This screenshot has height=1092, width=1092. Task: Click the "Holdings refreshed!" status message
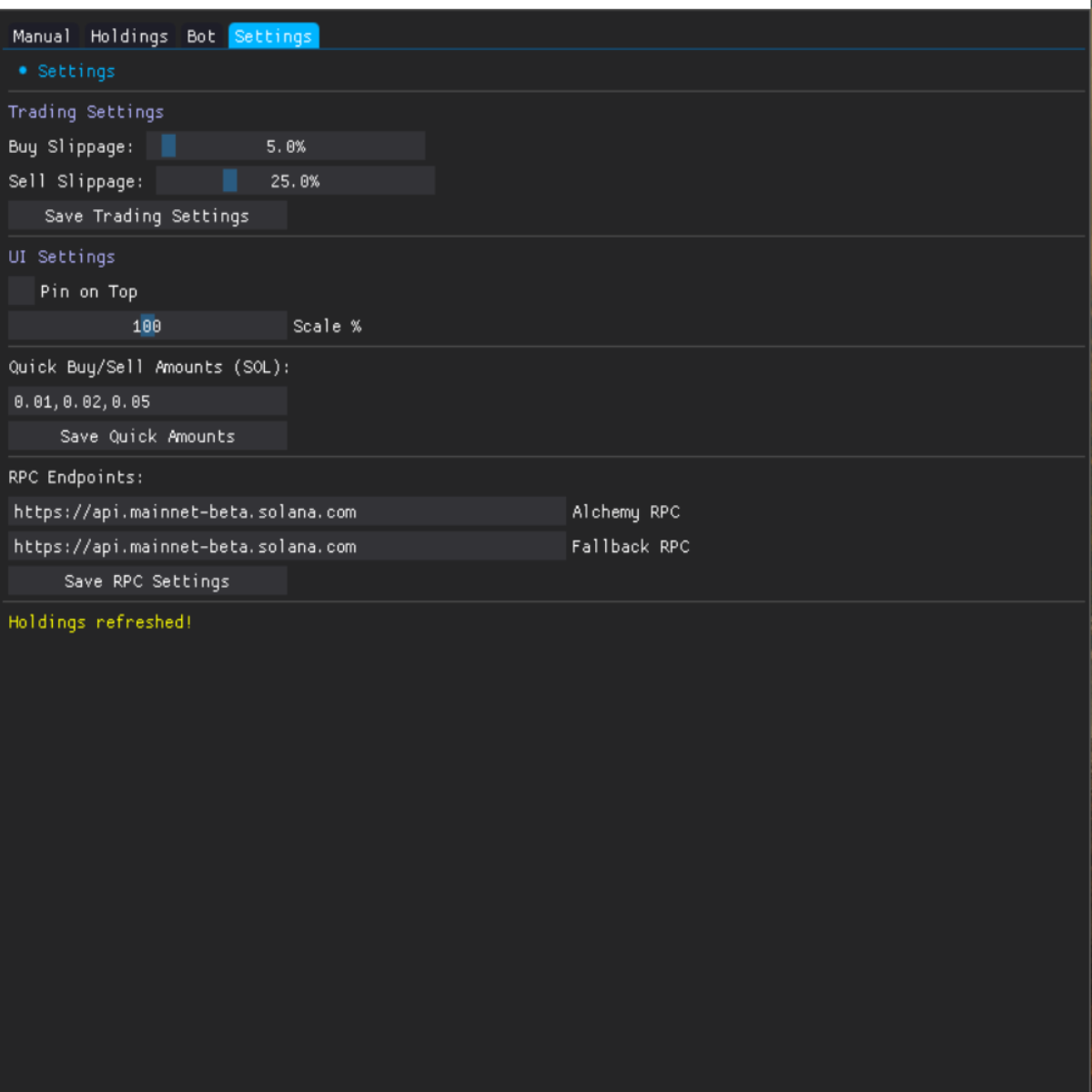click(x=100, y=622)
